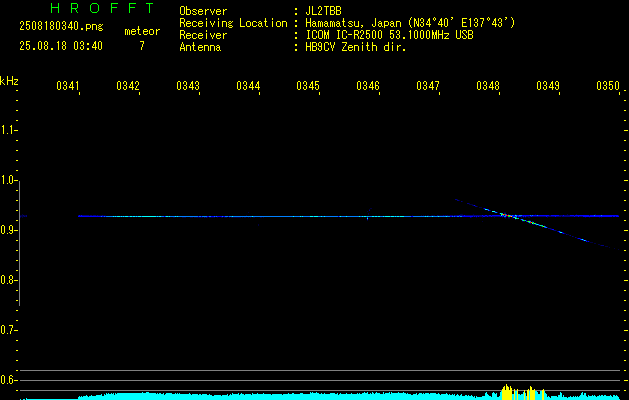Click the Antenna label
Viewport: 629px width, 400px height.
(200, 47)
